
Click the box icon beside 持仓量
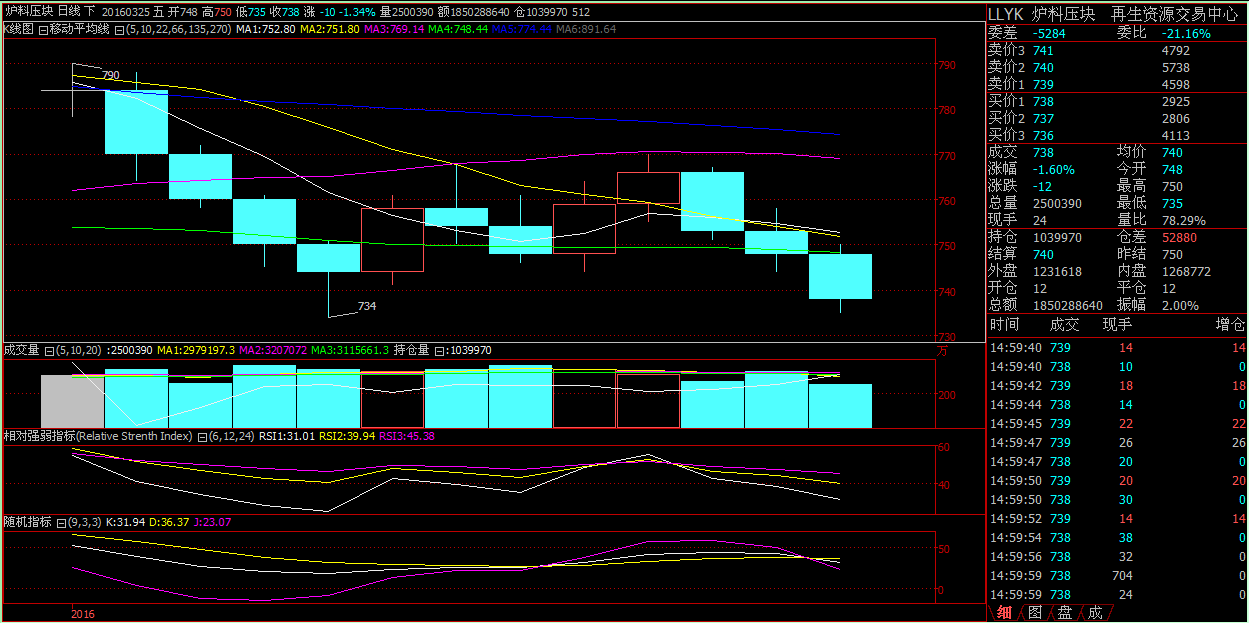(441, 351)
